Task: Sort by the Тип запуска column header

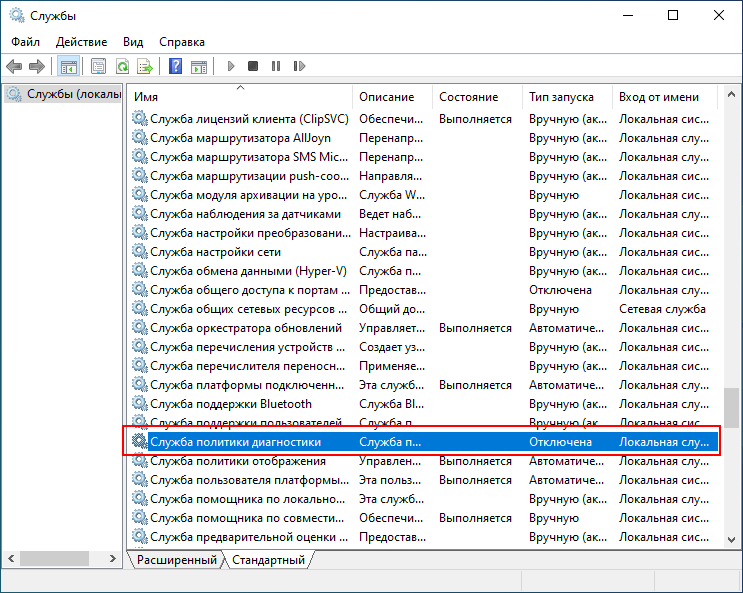Action: tap(567, 97)
